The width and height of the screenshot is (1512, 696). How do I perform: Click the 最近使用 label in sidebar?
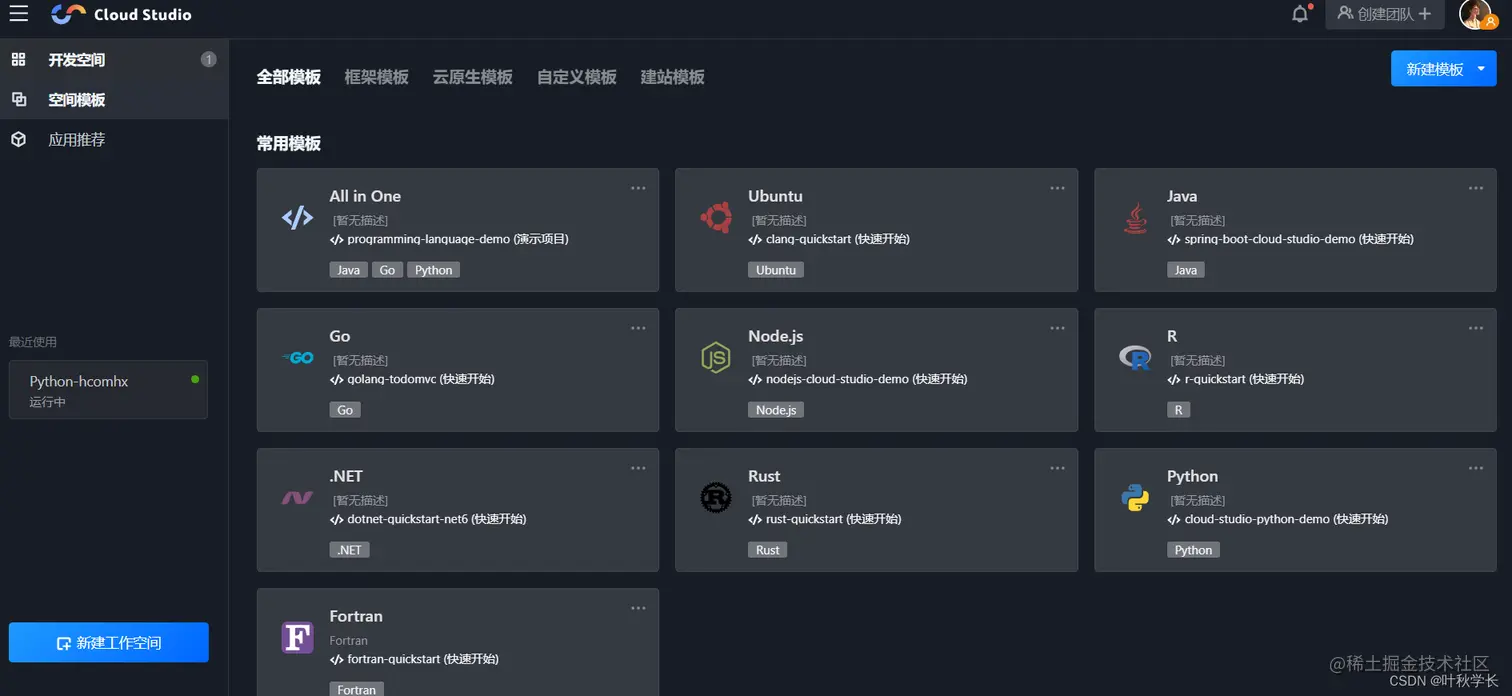(33, 342)
